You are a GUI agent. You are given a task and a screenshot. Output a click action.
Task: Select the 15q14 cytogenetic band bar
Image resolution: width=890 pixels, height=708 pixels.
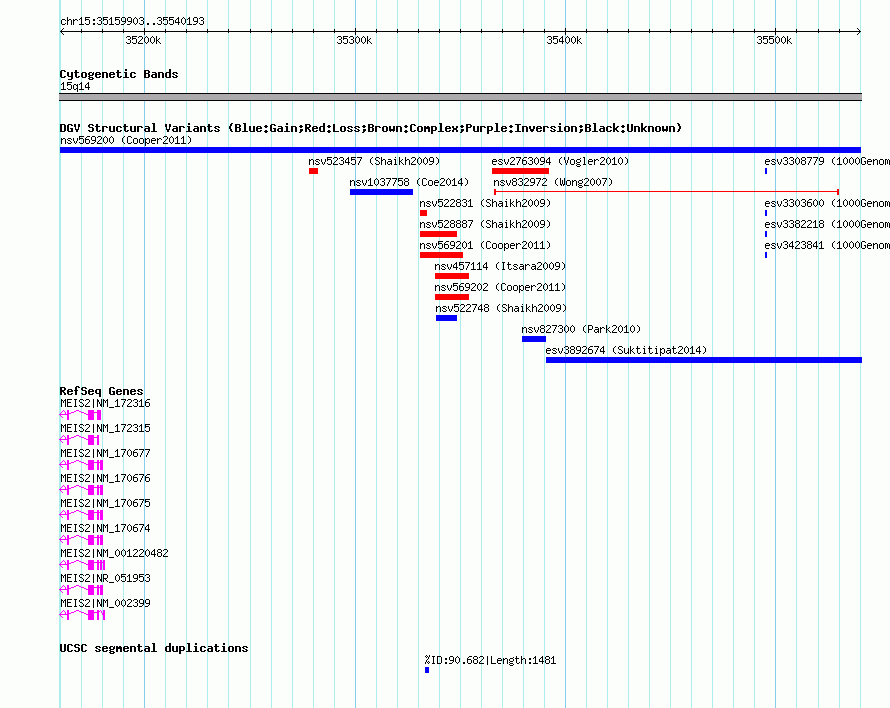pos(460,97)
